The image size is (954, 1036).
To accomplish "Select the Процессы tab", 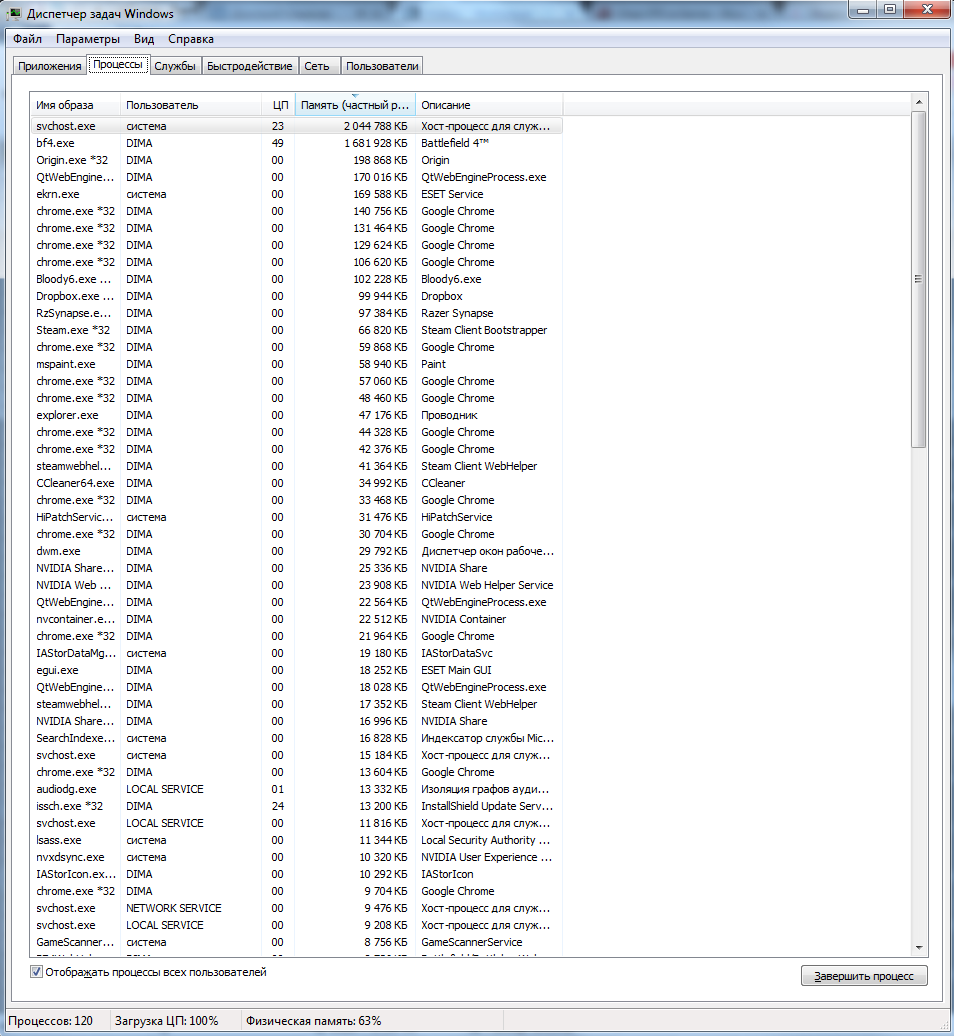I will [118, 65].
